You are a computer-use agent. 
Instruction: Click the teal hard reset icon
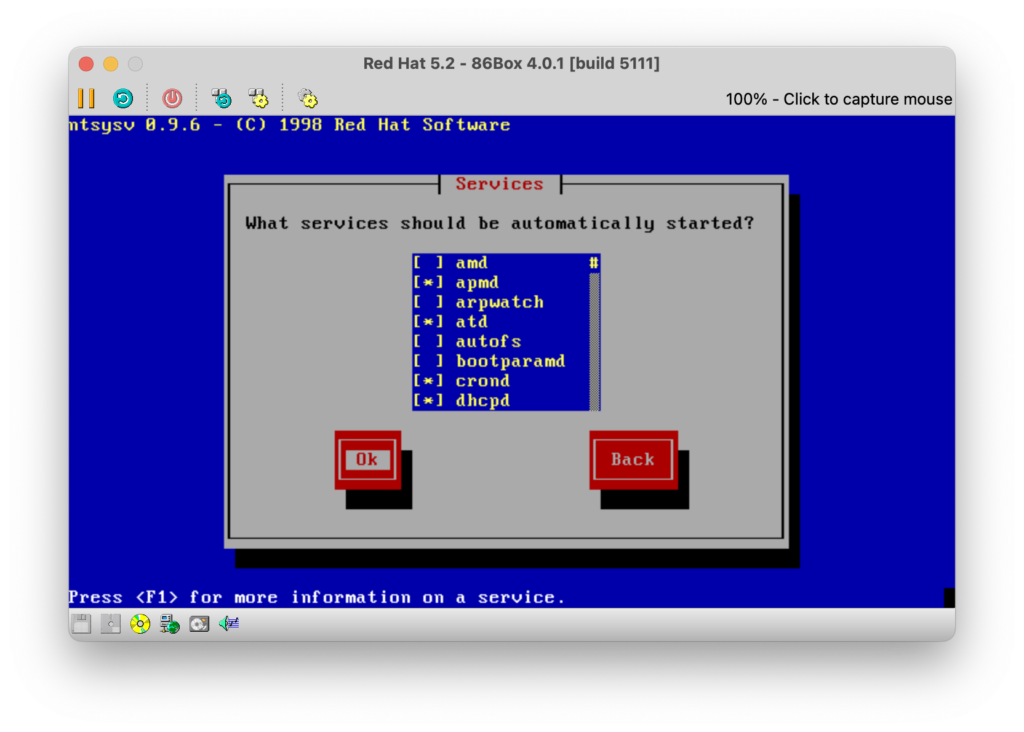(x=123, y=99)
